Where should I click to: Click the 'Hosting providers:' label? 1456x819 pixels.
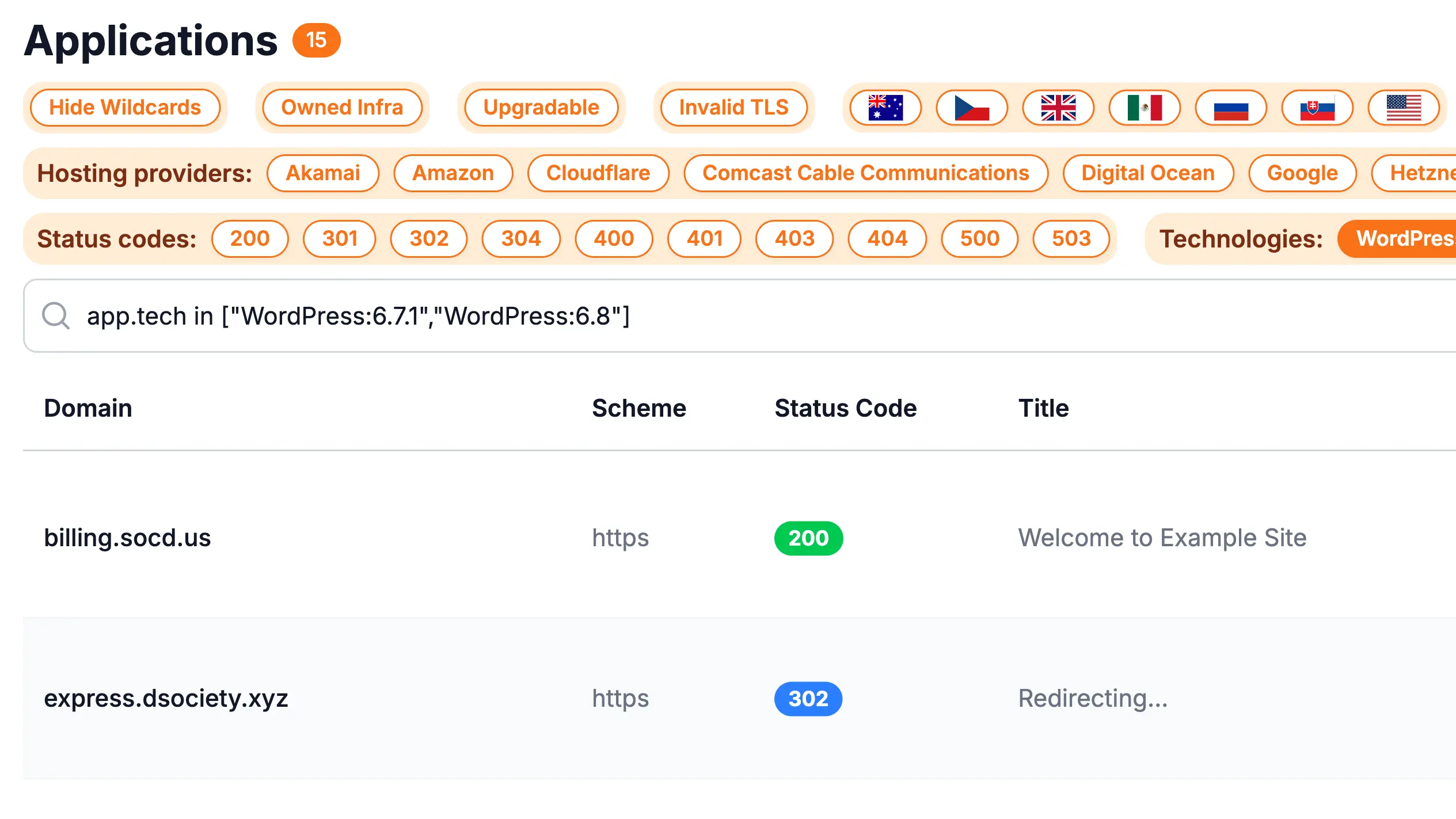point(145,173)
